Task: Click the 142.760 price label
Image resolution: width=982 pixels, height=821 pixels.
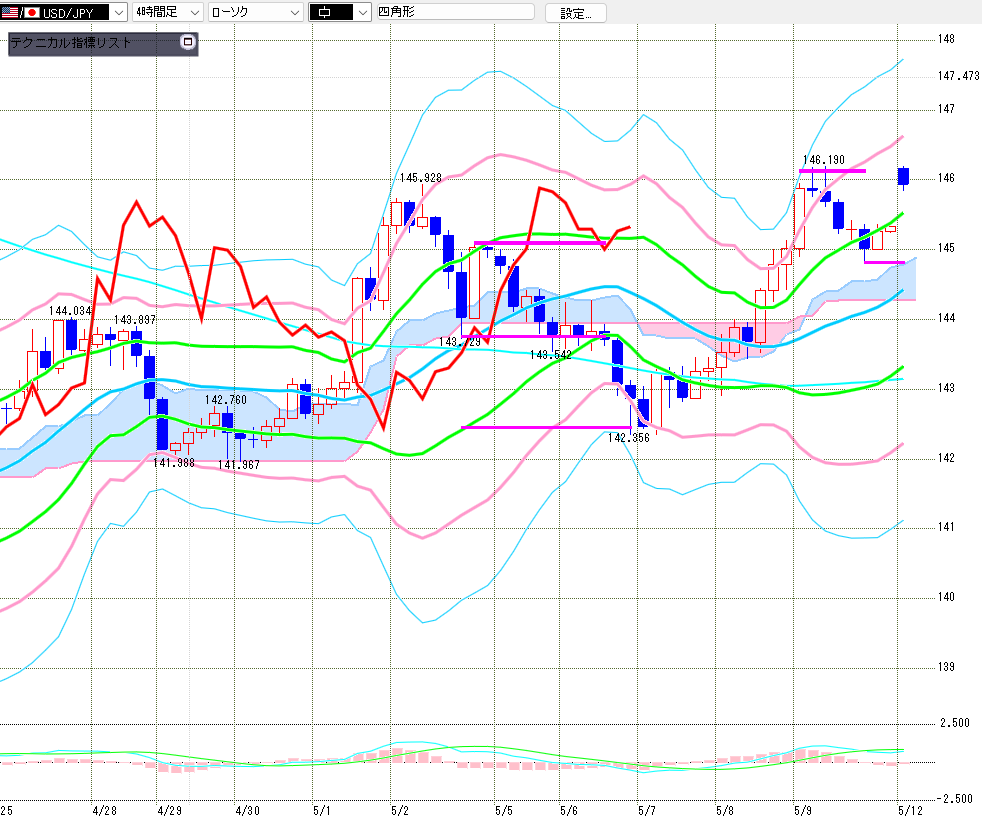Action: click(225, 400)
